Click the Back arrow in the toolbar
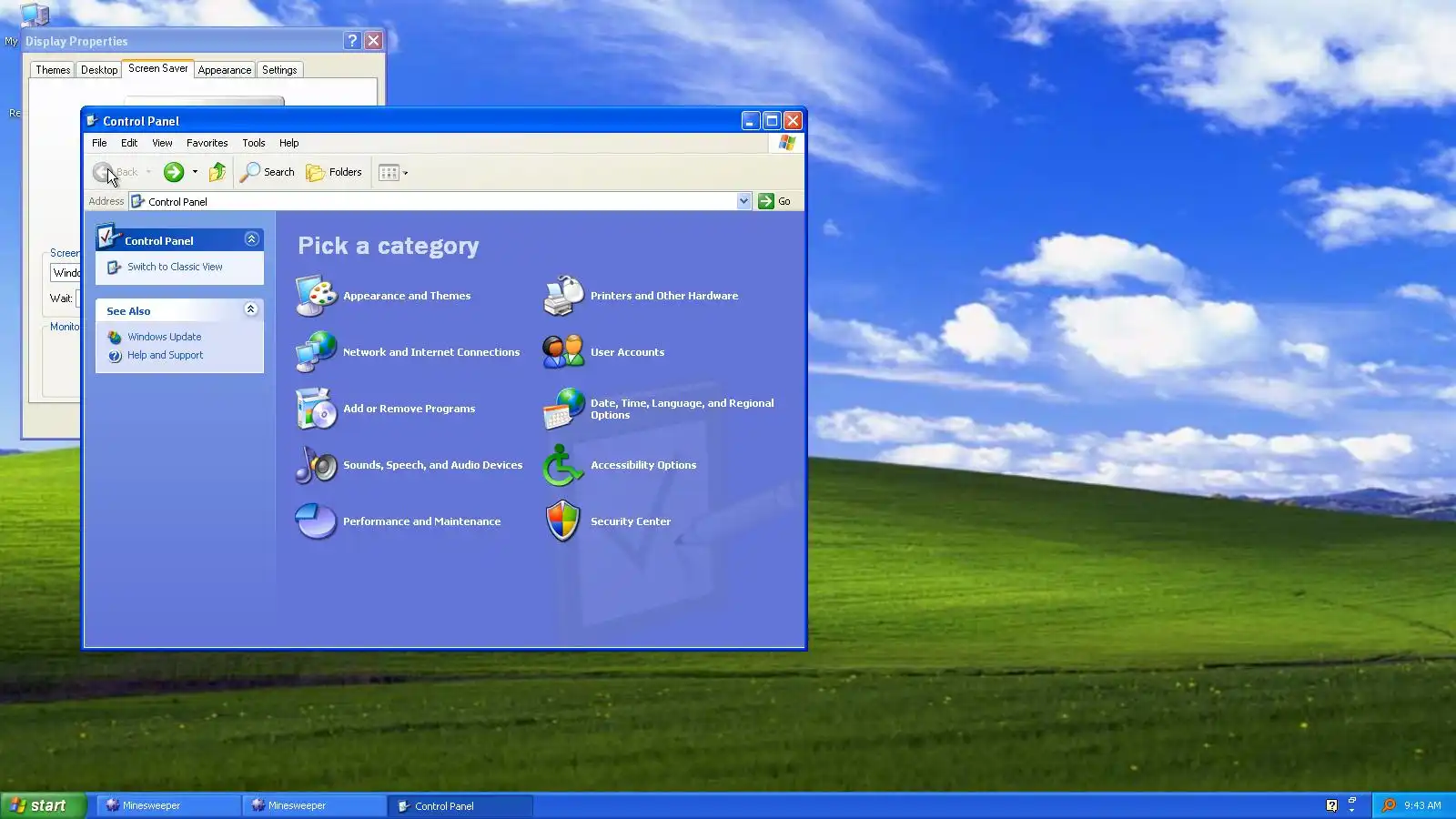1456x819 pixels. 104,172
